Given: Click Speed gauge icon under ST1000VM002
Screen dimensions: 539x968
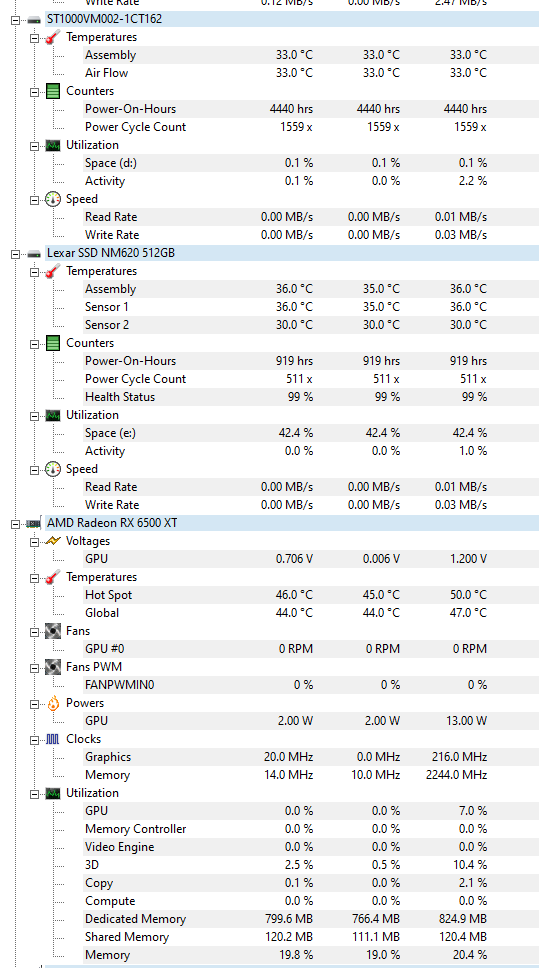Looking at the screenshot, I should coord(53,199).
